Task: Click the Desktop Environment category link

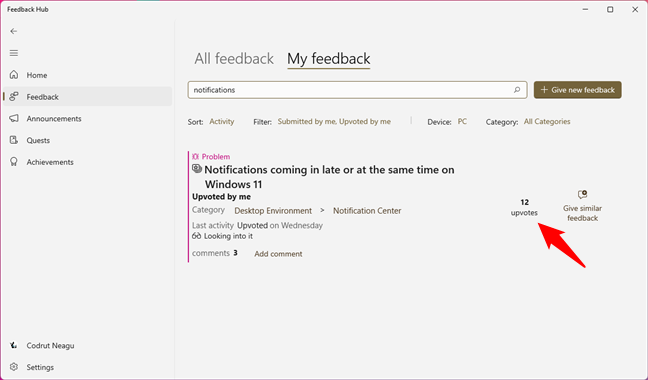Action: coord(273,211)
